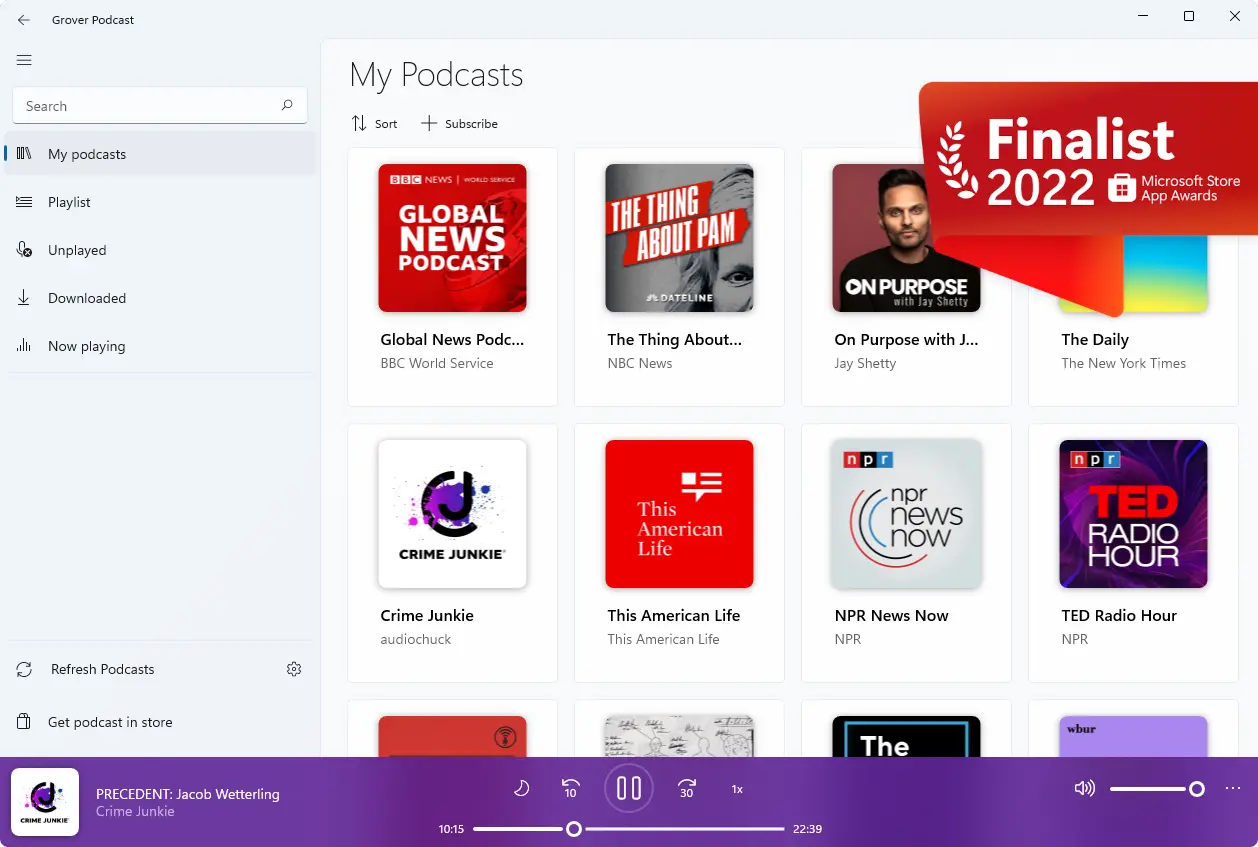
Task: Click the settings gear icon
Action: [x=294, y=669]
